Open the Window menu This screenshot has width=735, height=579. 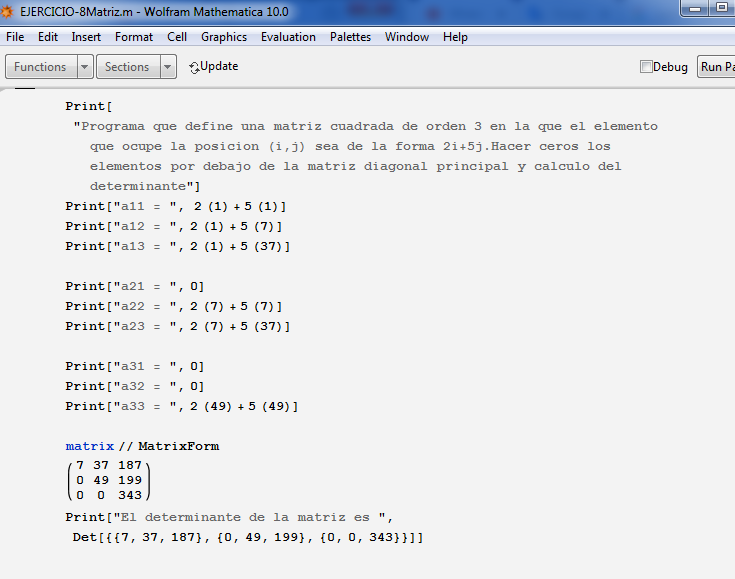point(406,37)
